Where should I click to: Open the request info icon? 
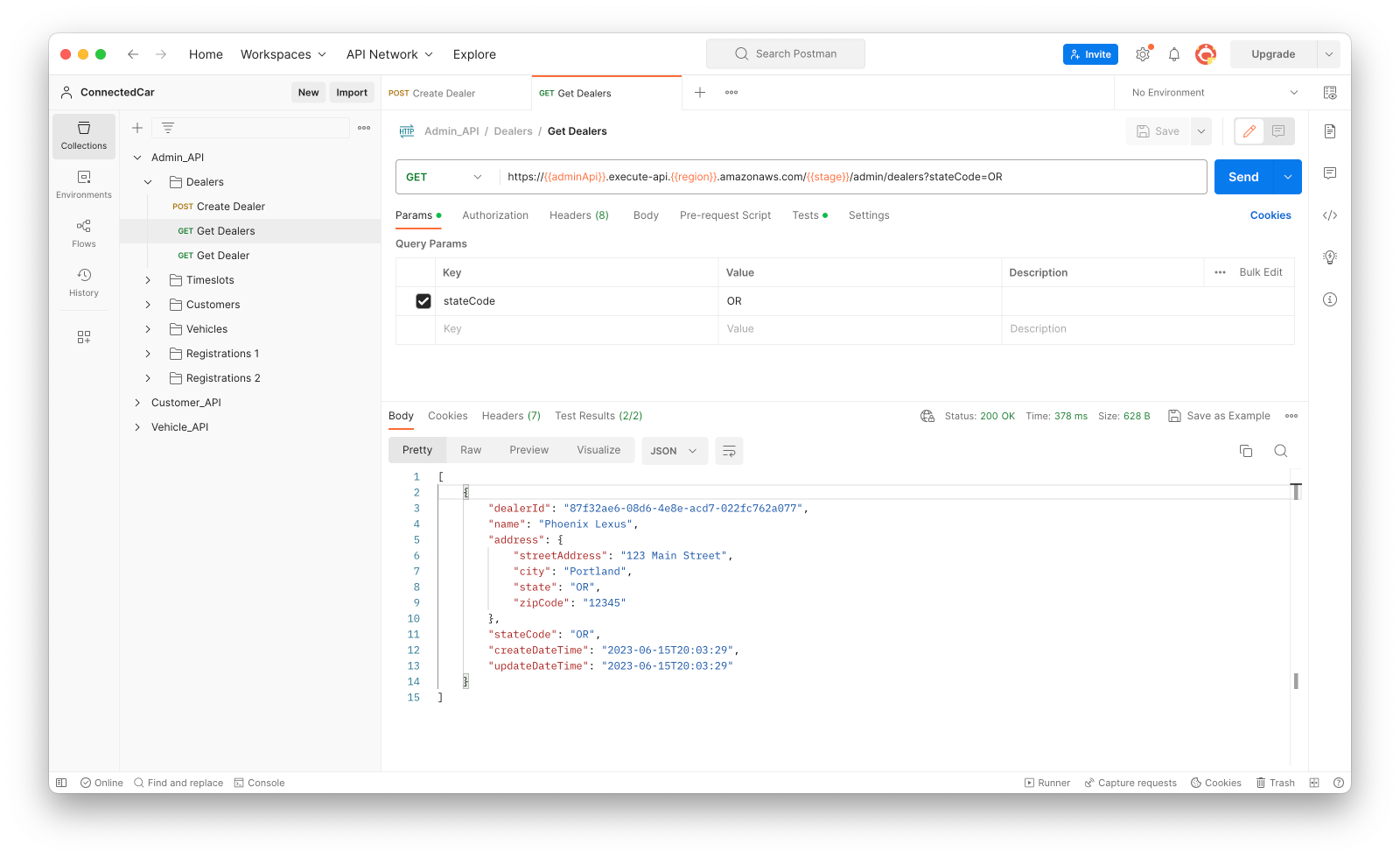tap(1330, 299)
